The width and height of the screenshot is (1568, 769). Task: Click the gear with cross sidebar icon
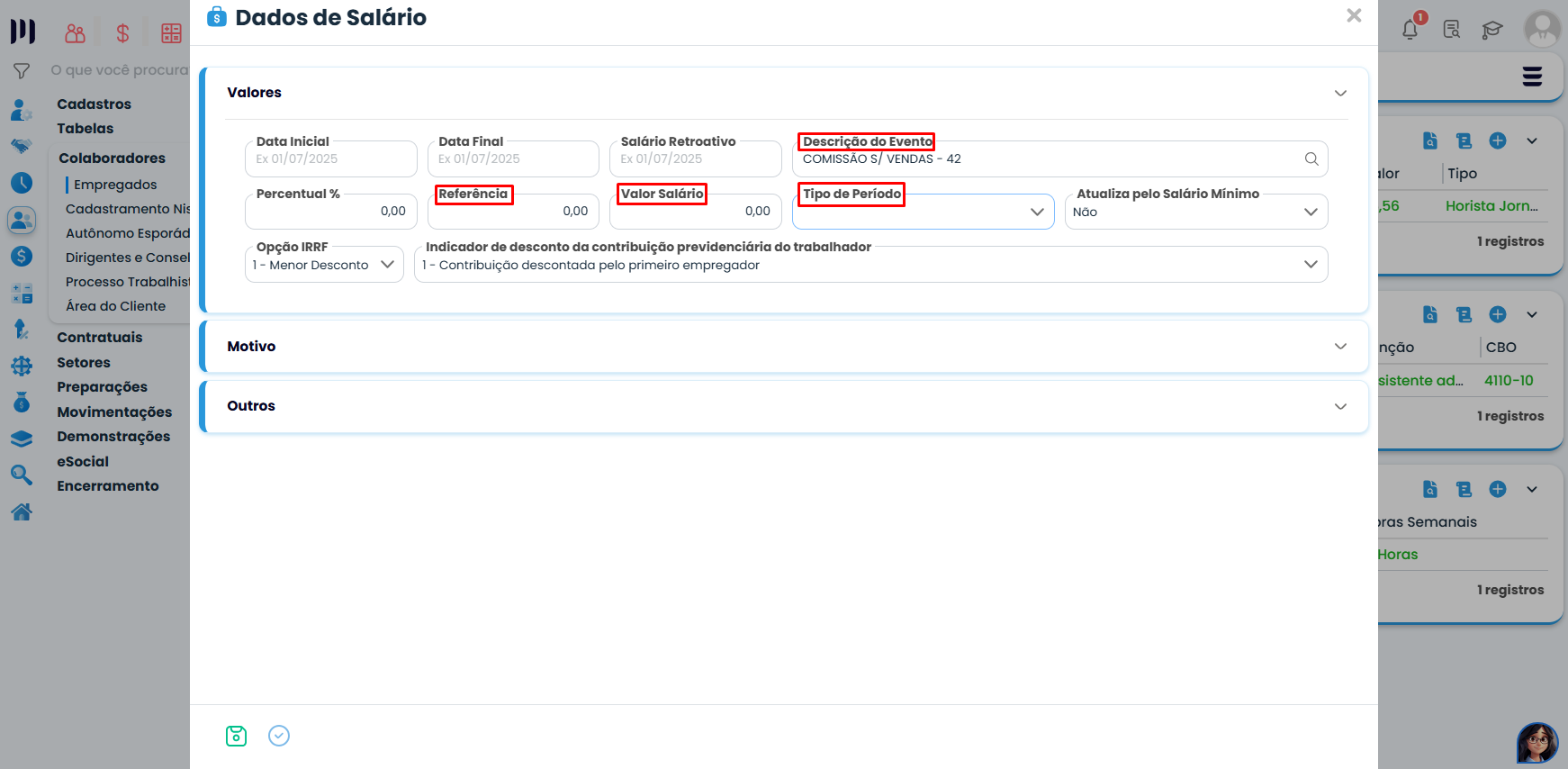pos(22,366)
